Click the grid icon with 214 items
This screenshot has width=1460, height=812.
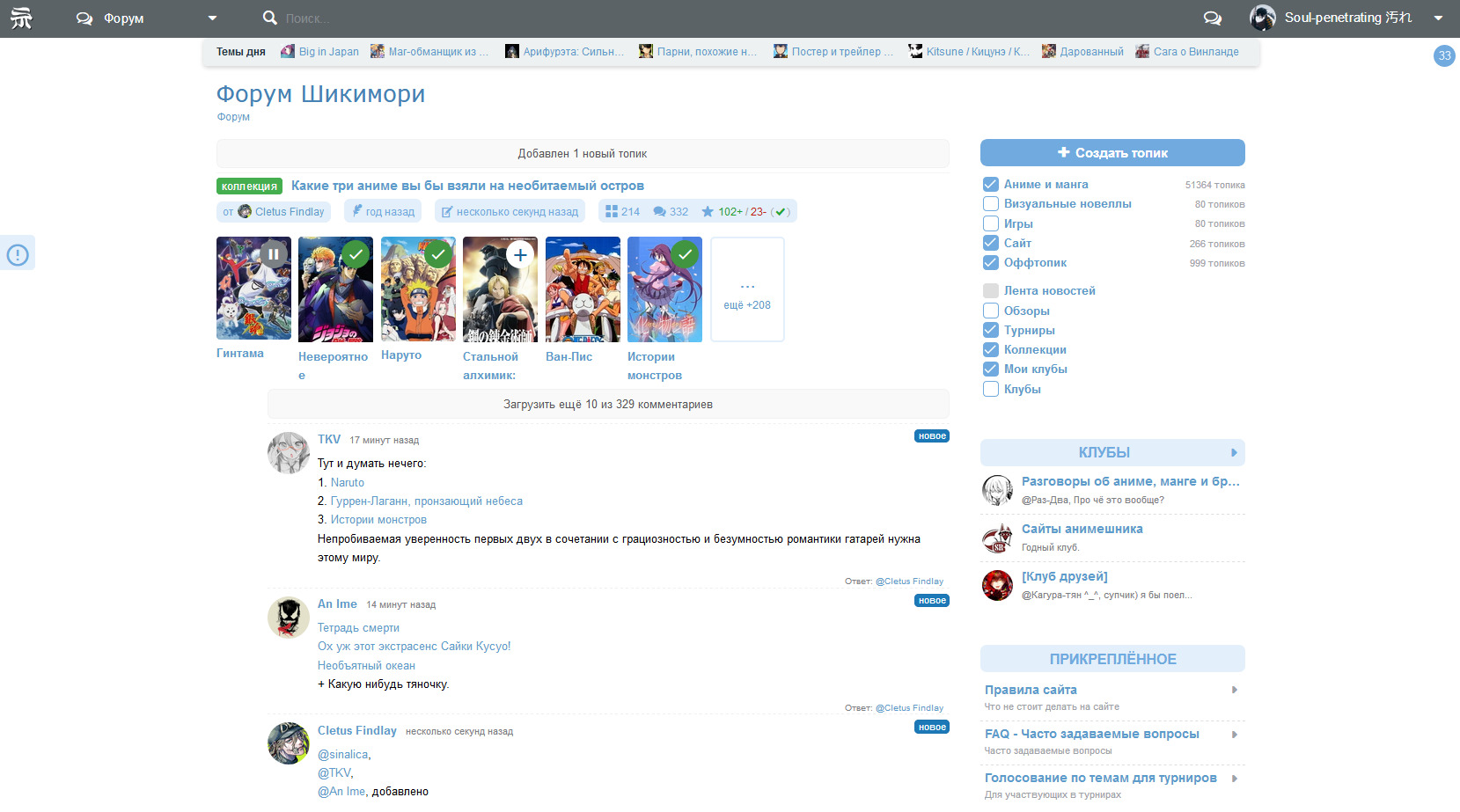coord(612,211)
